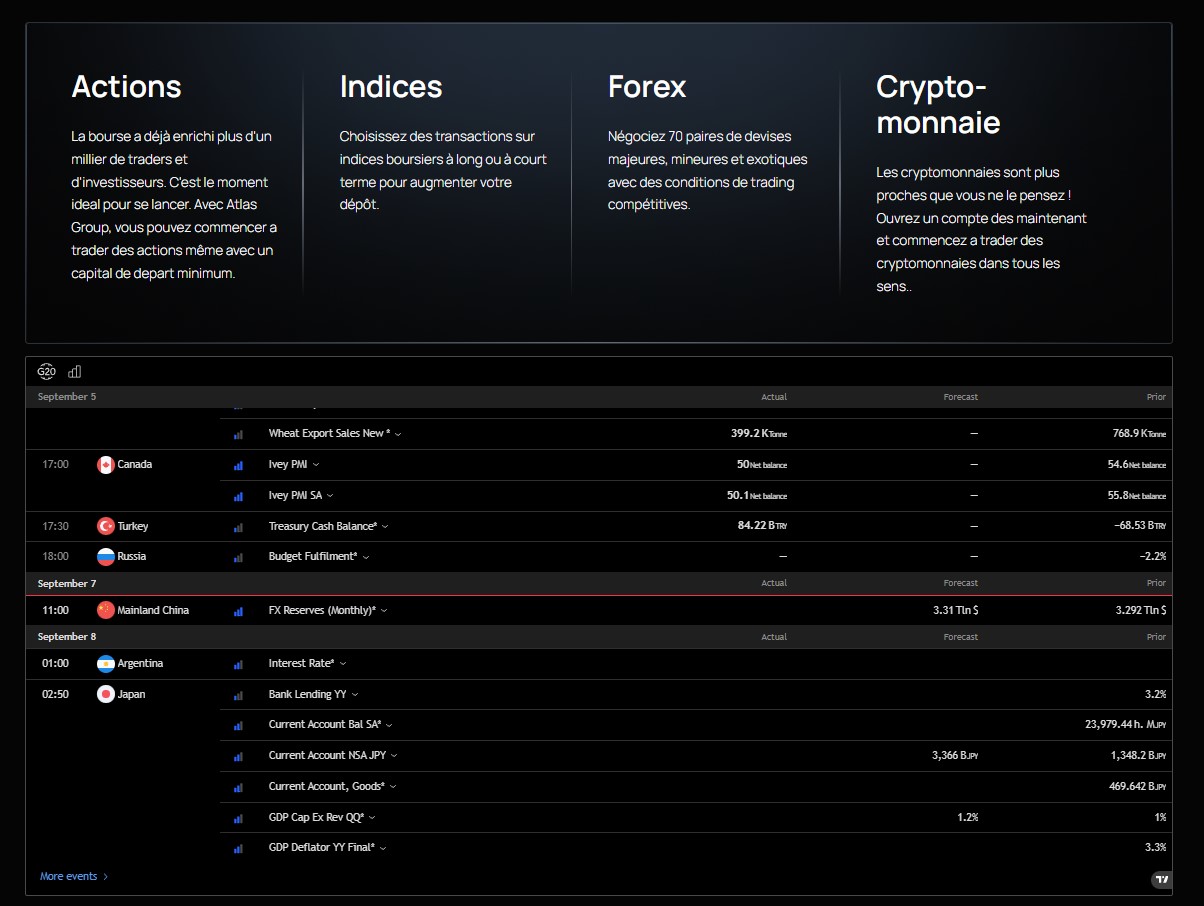Select the Crypto-monnaie heading
1204x906 pixels.
pyautogui.click(x=938, y=104)
